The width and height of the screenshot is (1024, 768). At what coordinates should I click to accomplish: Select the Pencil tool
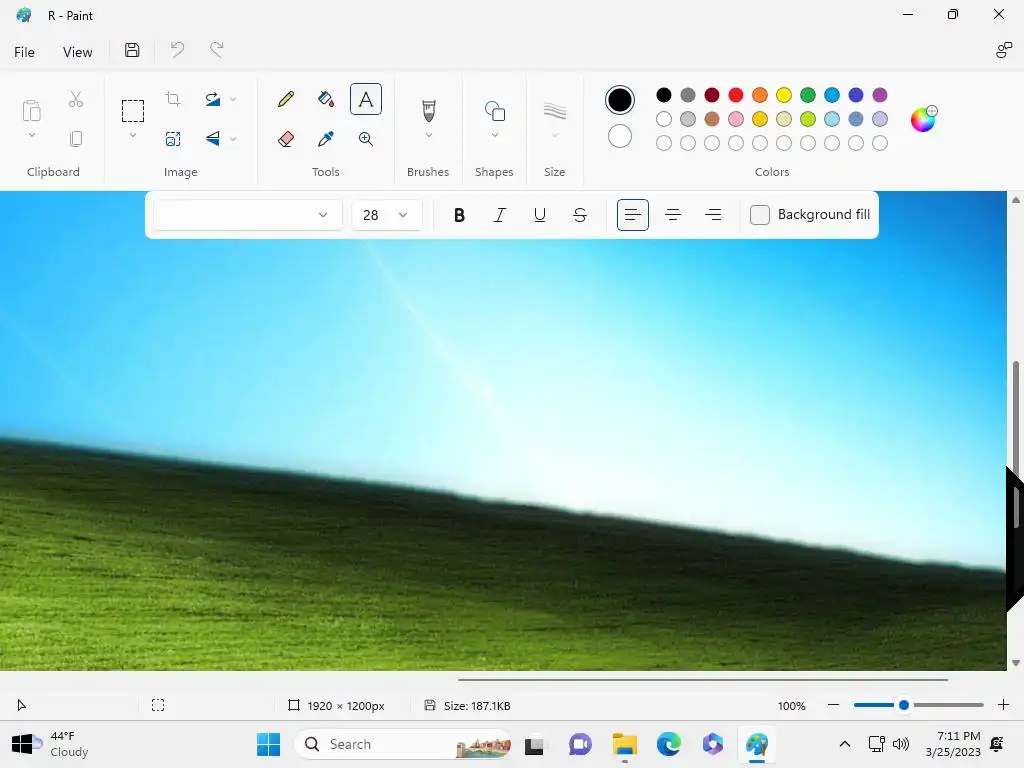click(x=285, y=99)
